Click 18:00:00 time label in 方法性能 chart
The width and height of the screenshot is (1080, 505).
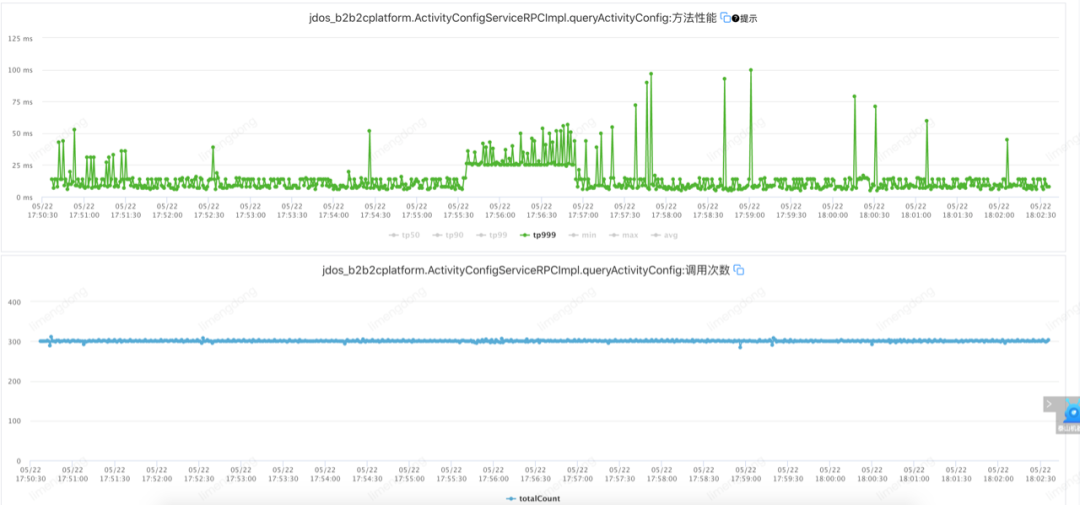pos(833,210)
